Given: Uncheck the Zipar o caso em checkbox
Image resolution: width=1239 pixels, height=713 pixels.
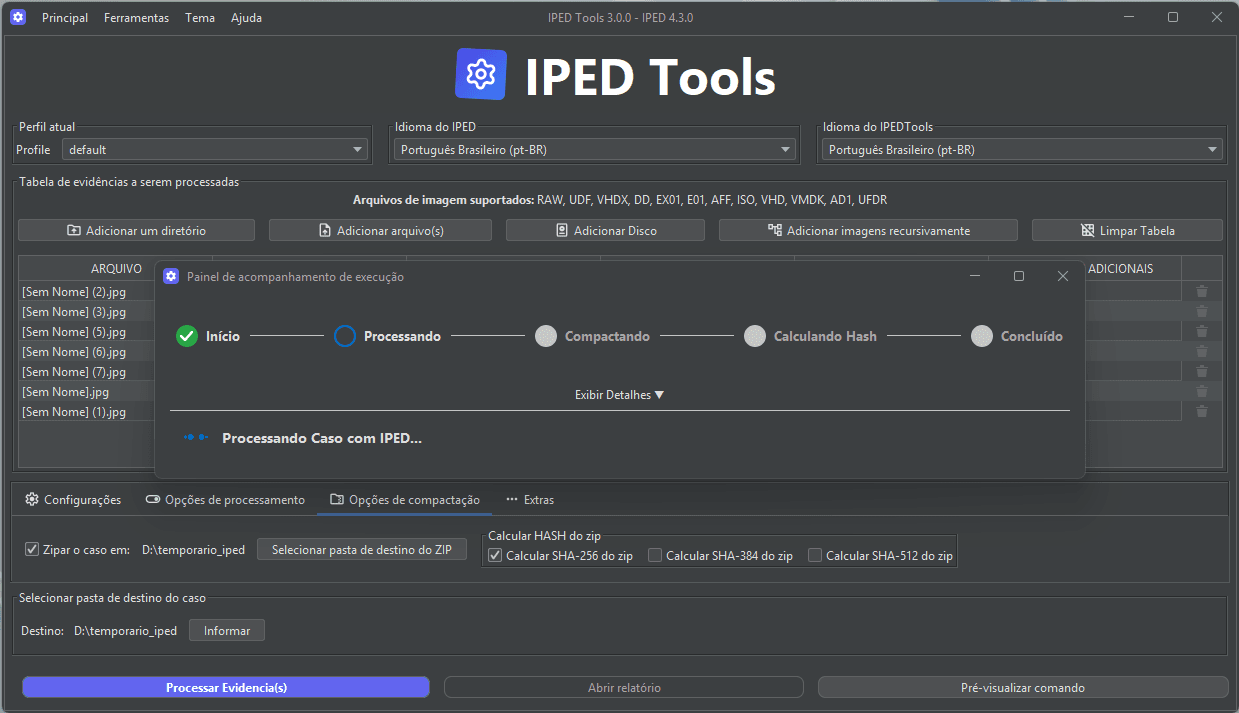Looking at the screenshot, I should (x=32, y=549).
